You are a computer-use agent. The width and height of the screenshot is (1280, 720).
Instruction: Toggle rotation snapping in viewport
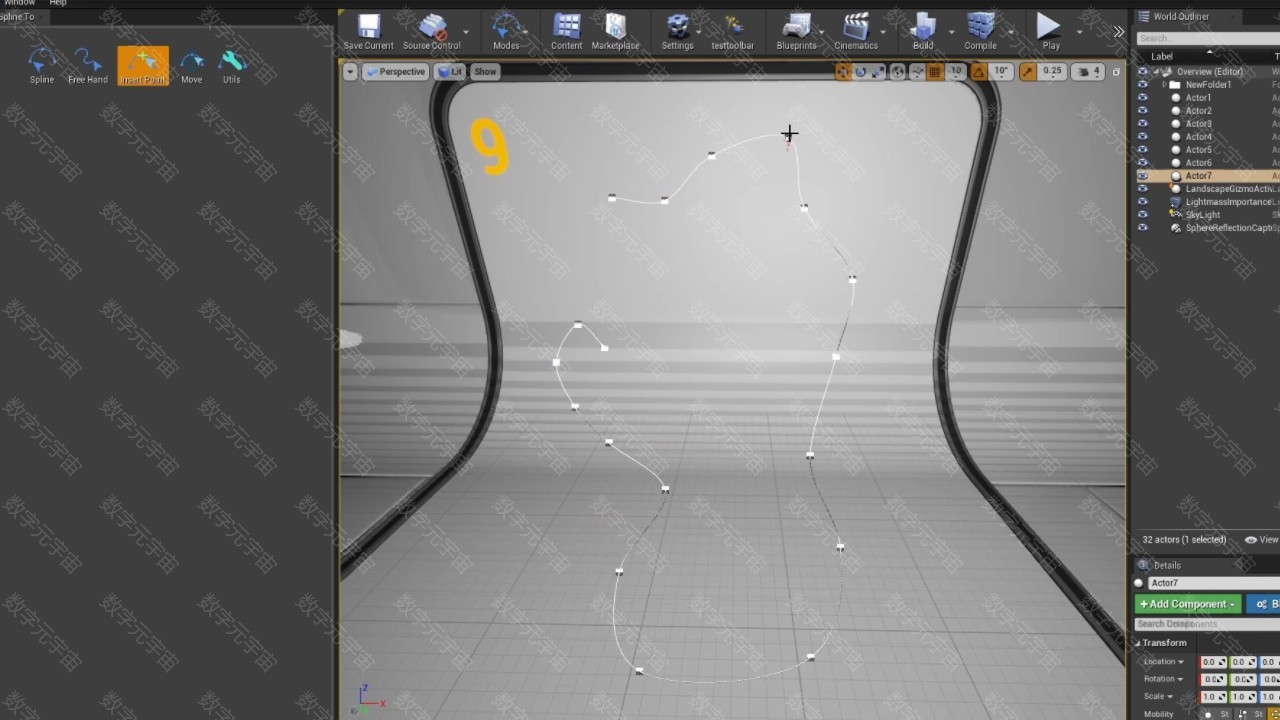(979, 72)
